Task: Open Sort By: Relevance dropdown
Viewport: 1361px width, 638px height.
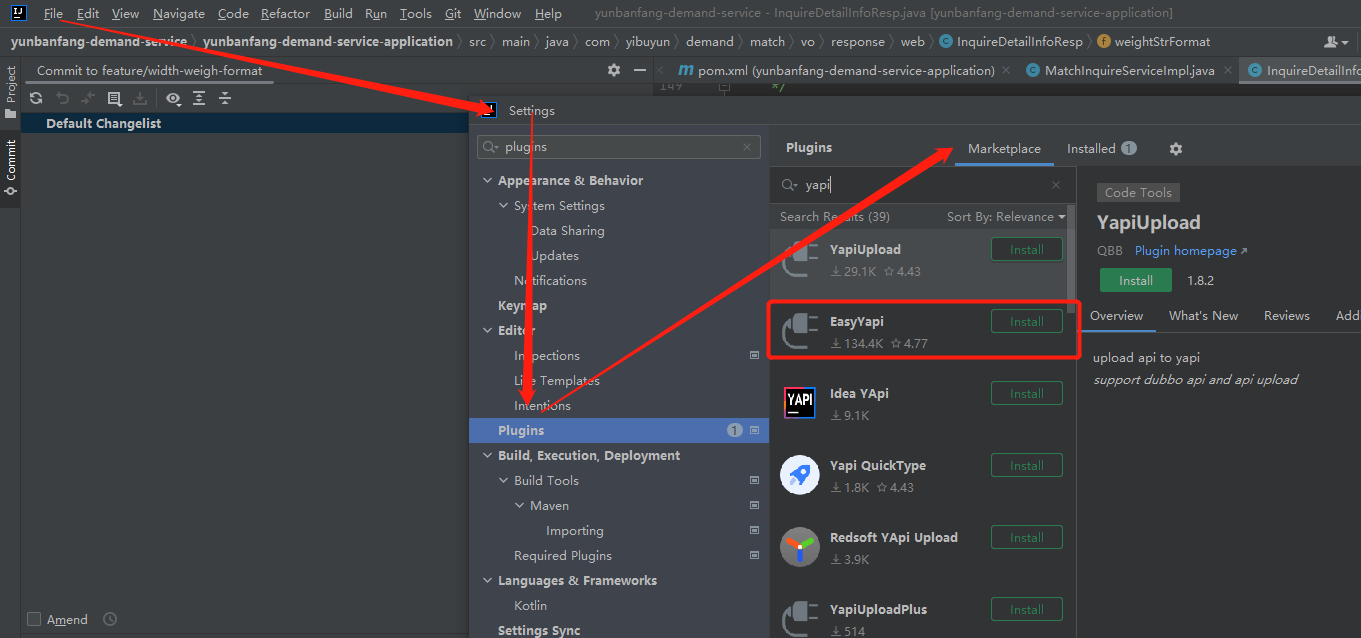Action: 1006,216
